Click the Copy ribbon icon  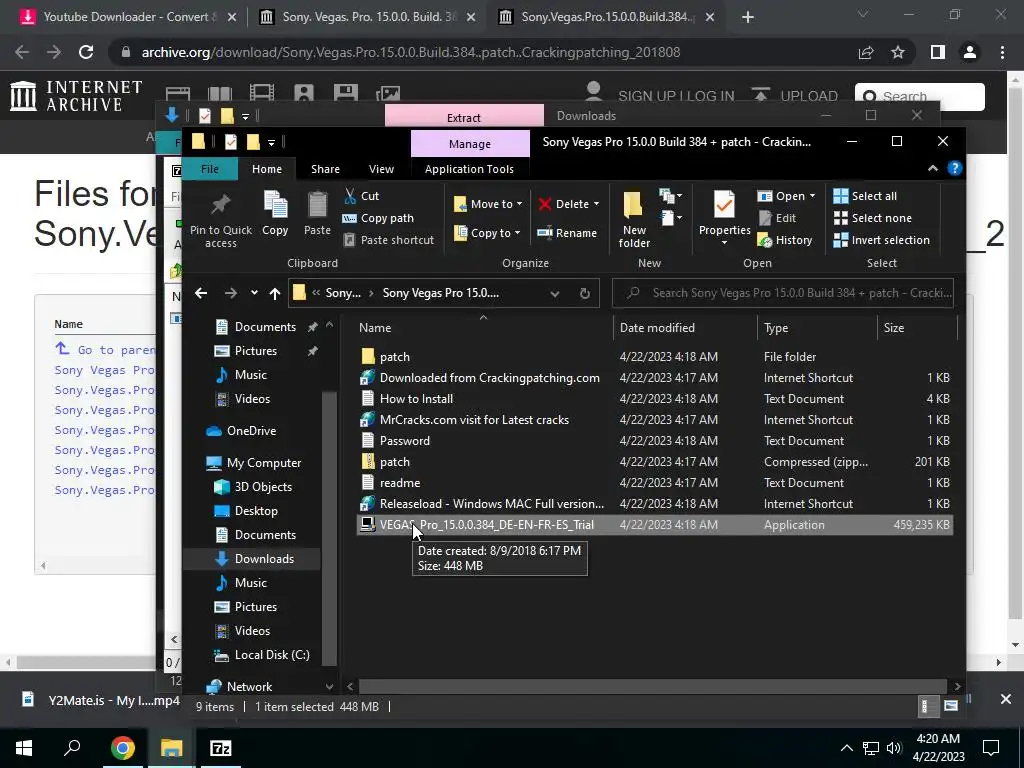pyautogui.click(x=275, y=213)
